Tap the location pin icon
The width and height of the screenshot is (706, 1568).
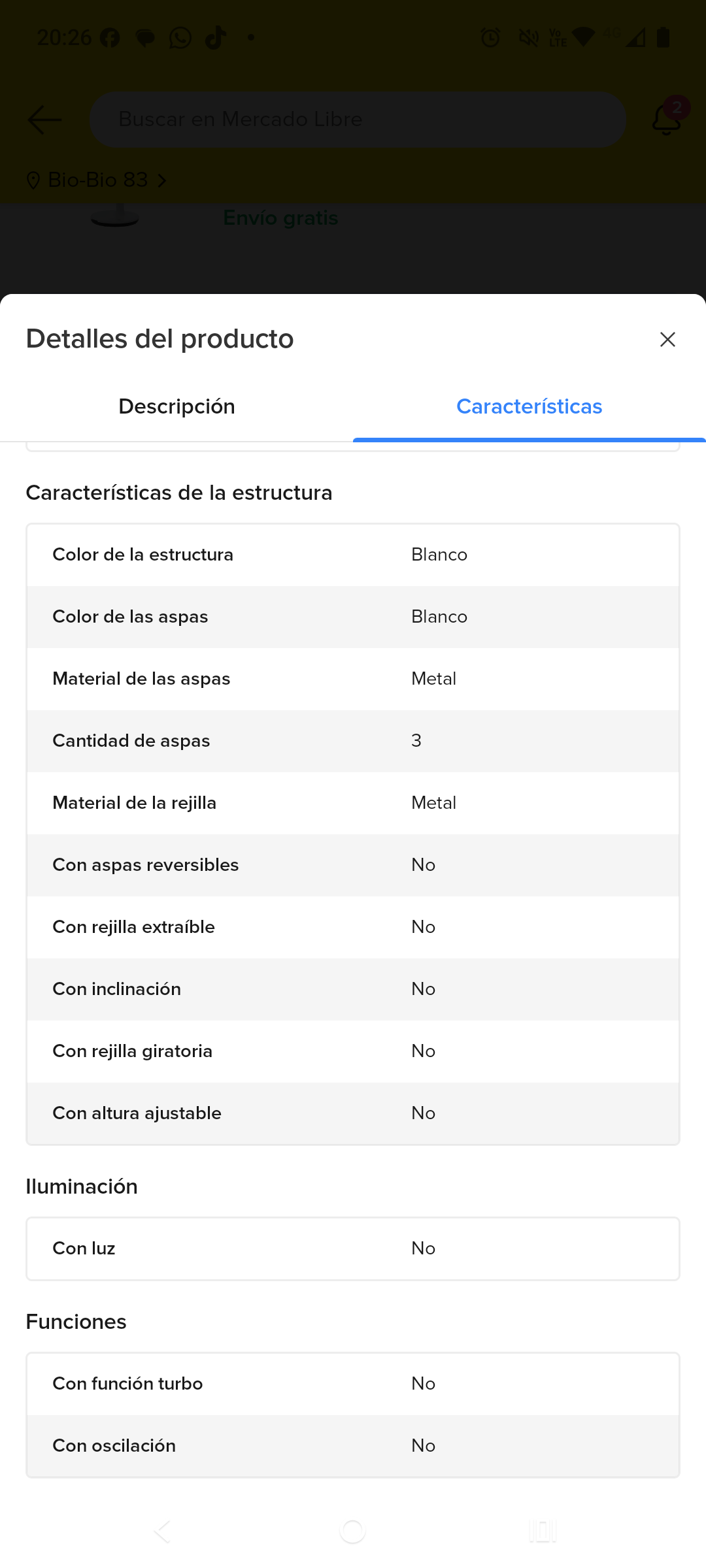[33, 180]
